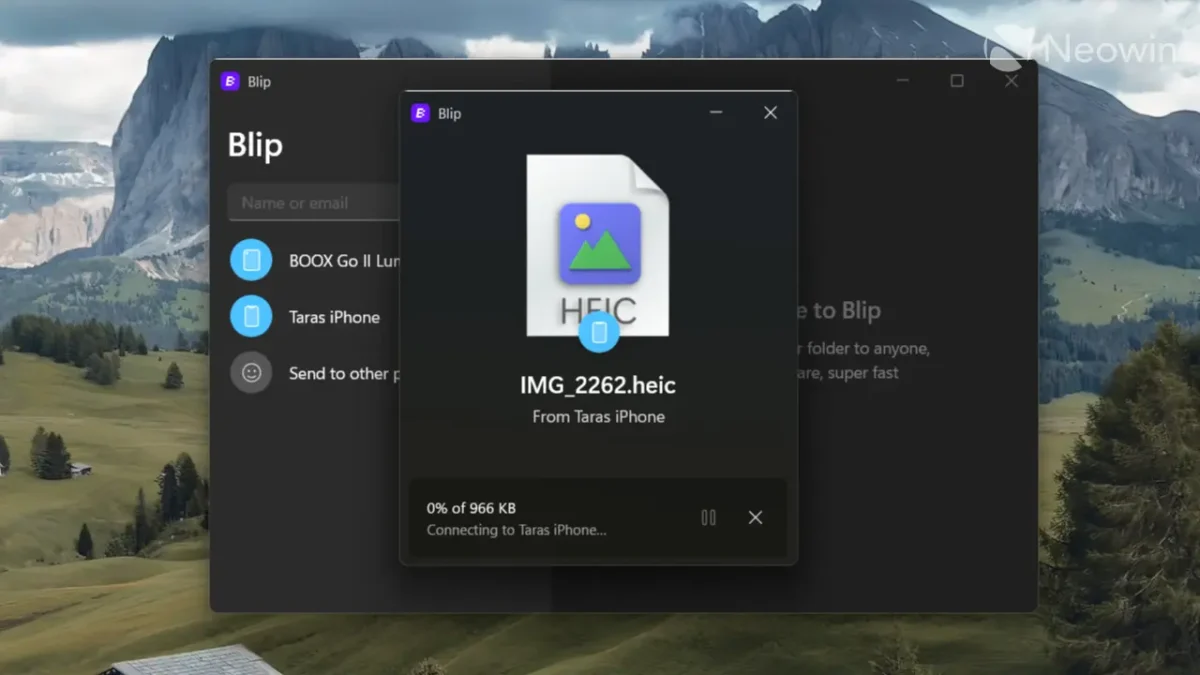Viewport: 1200px width, 675px height.
Task: Click the Blip logo in main window title
Action: click(230, 81)
